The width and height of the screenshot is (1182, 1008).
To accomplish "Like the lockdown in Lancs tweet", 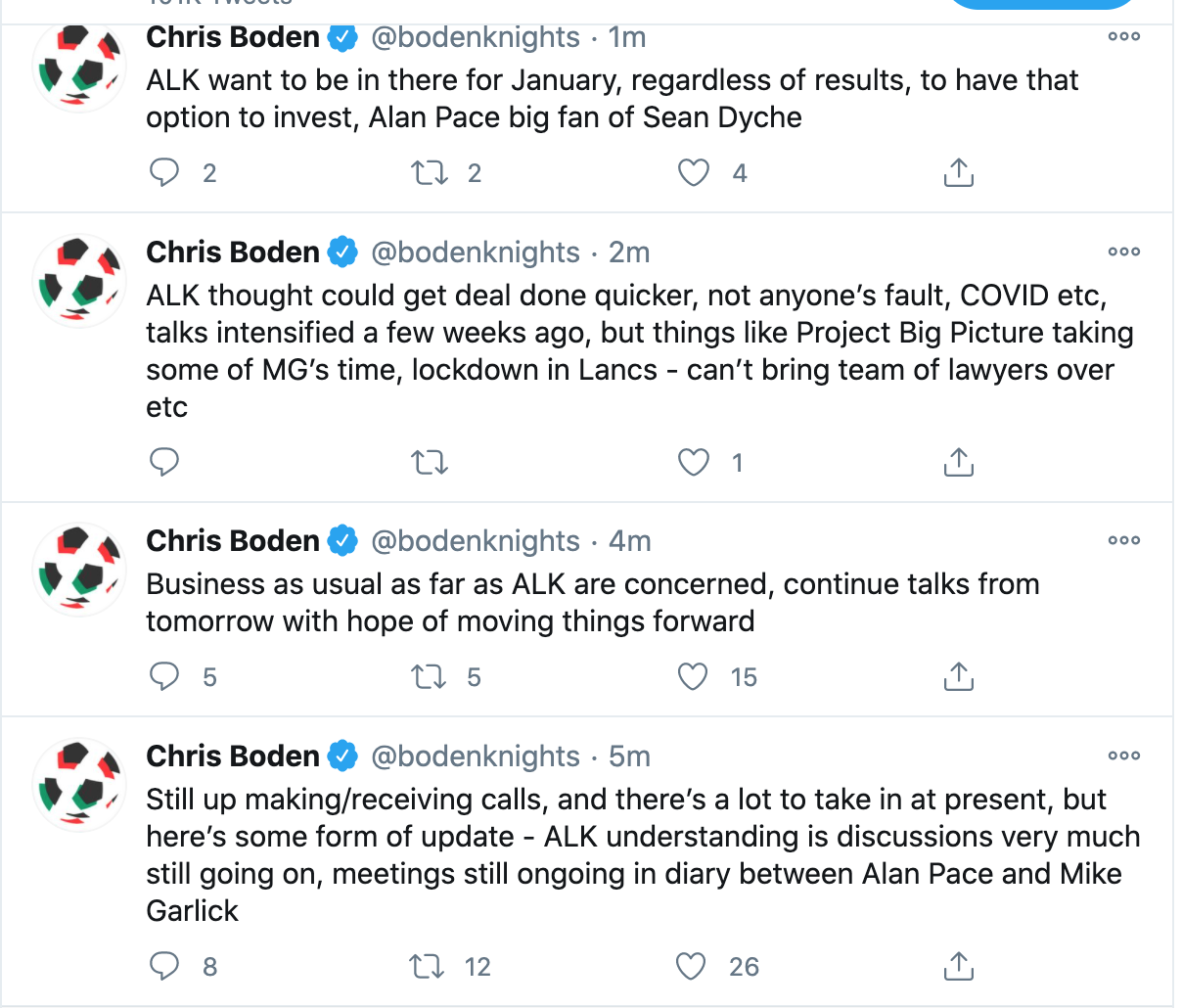I will pos(693,462).
